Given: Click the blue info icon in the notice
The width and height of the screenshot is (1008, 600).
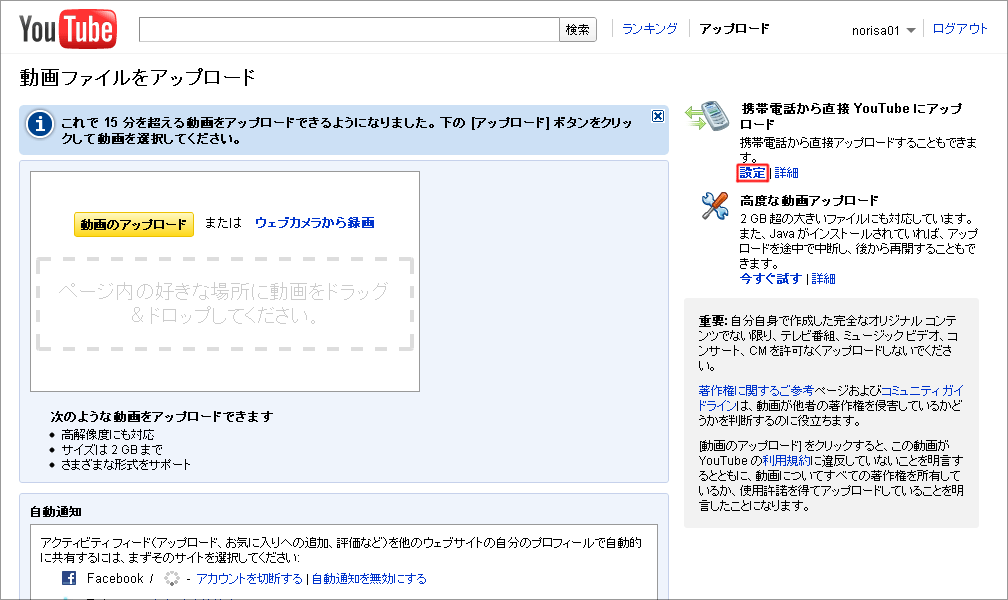Looking at the screenshot, I should point(40,123).
